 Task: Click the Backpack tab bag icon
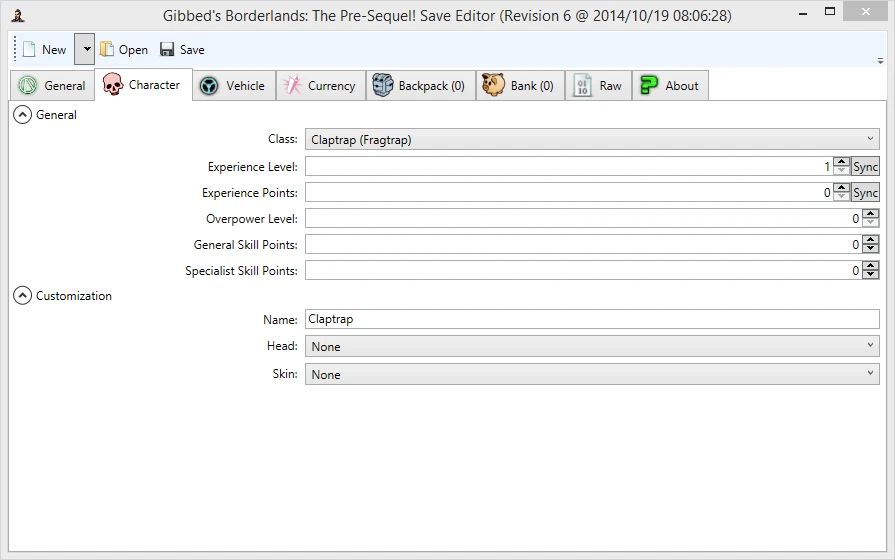(x=382, y=86)
